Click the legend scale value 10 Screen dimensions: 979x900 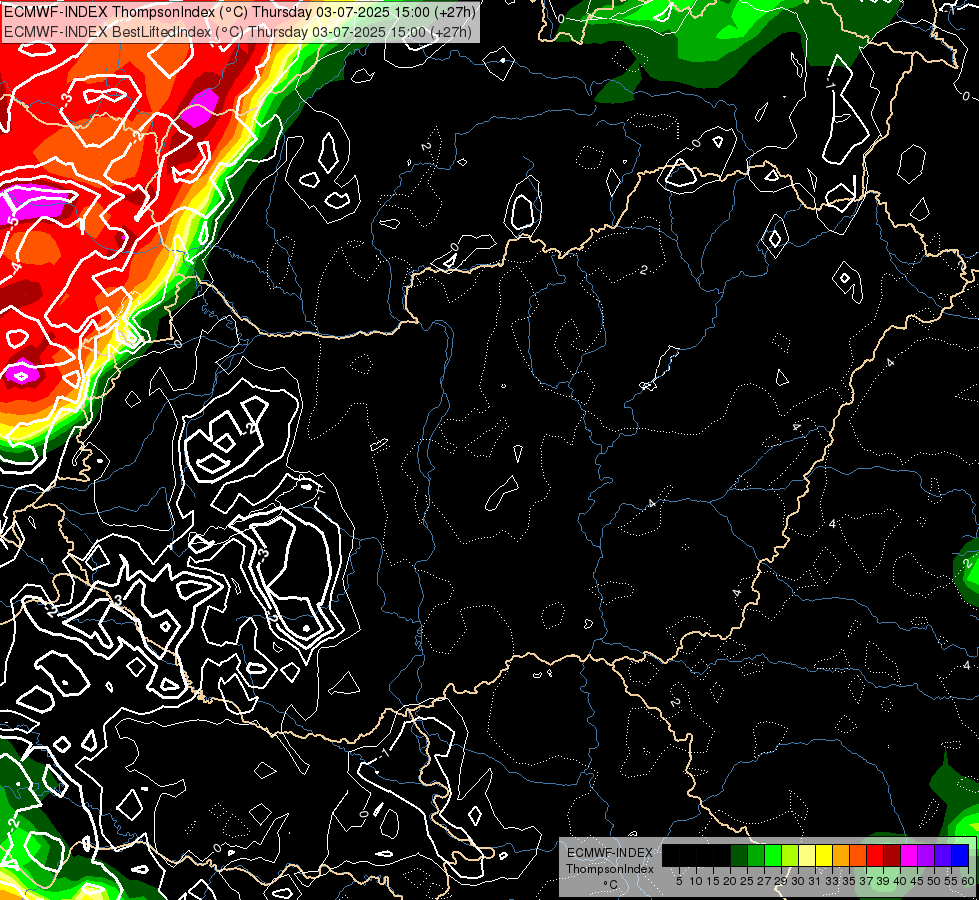[696, 881]
